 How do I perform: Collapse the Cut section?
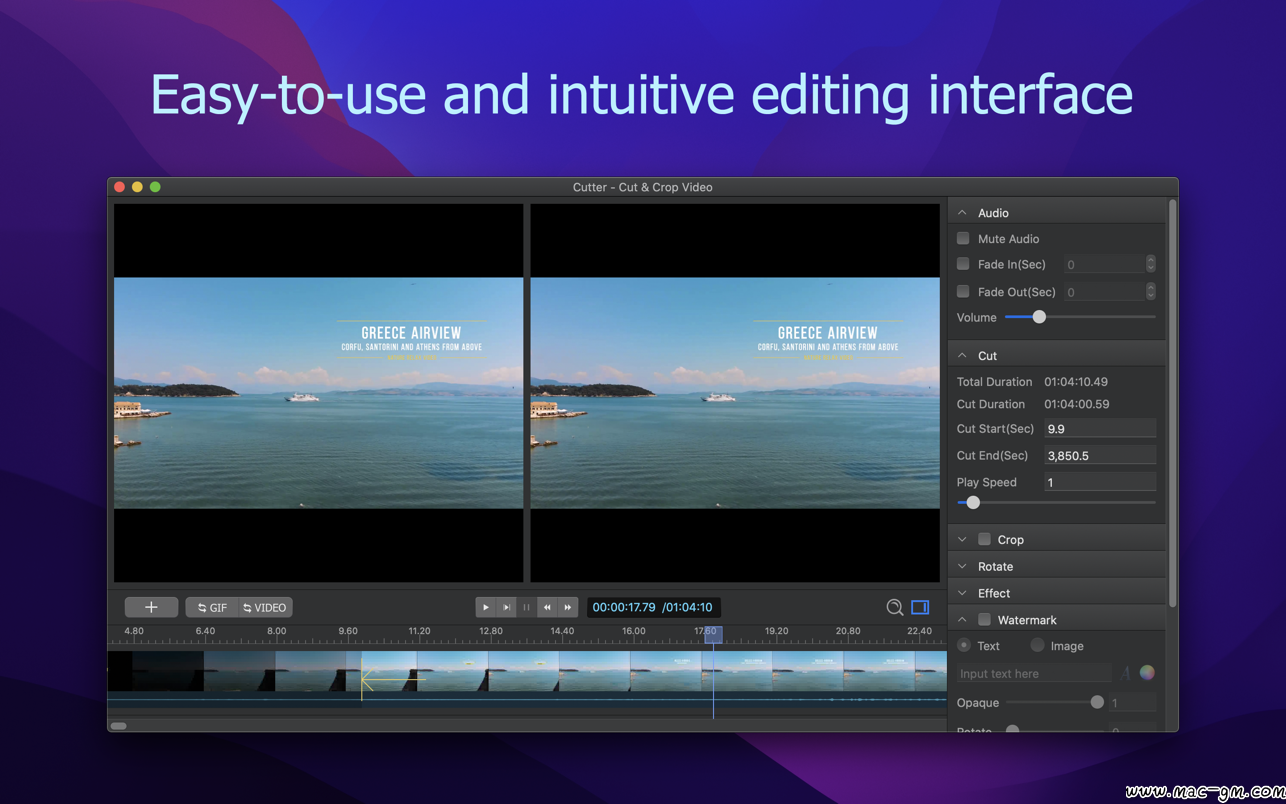962,356
